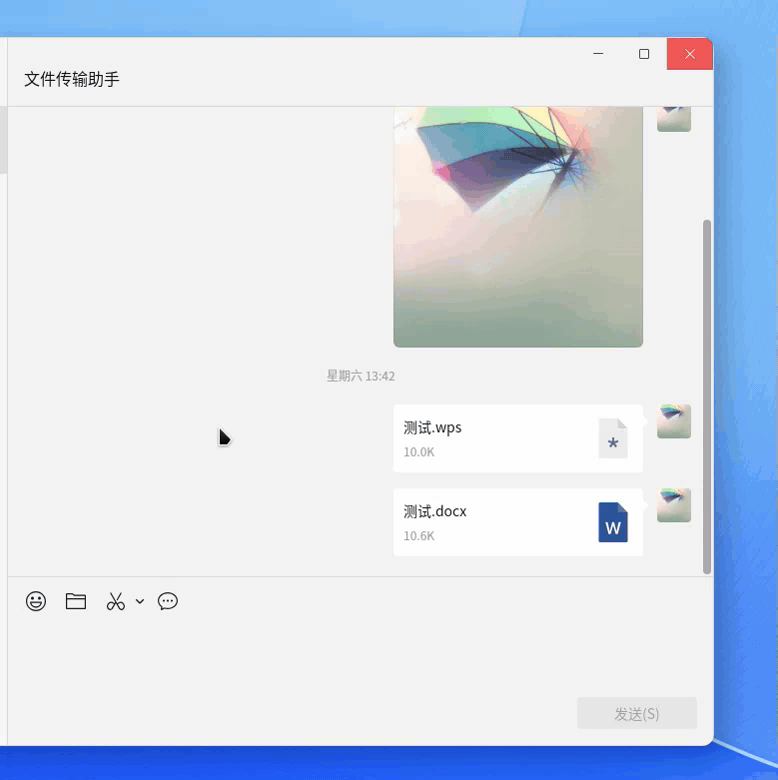Open the 测试.docx file message
The width and height of the screenshot is (778, 780).
pyautogui.click(x=518, y=522)
